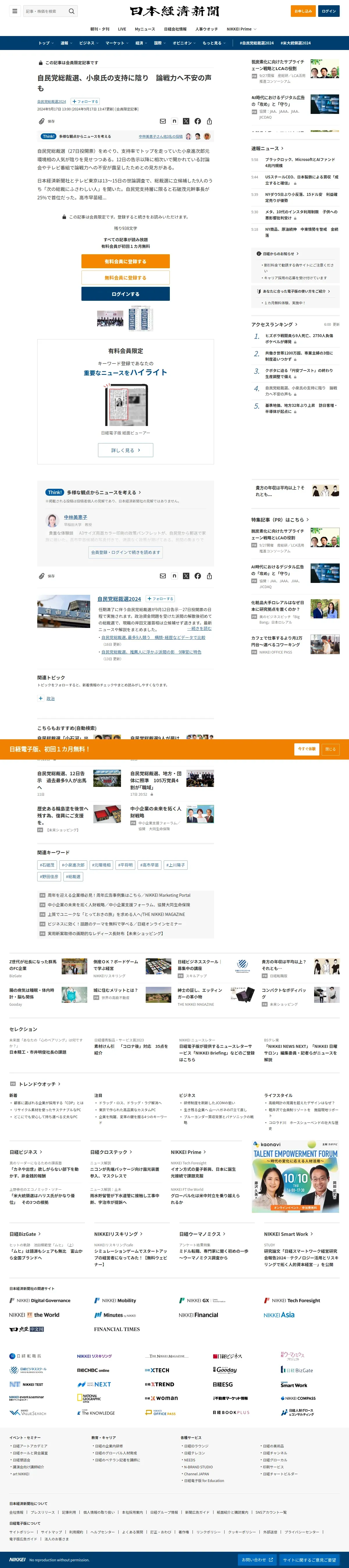349x1568 pixels.
Task: Share to note icon under article date
Action: click(x=174, y=121)
